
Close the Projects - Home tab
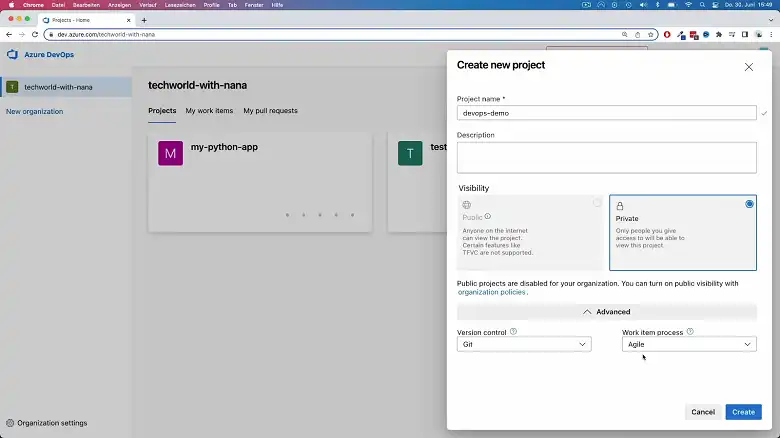[x=128, y=20]
